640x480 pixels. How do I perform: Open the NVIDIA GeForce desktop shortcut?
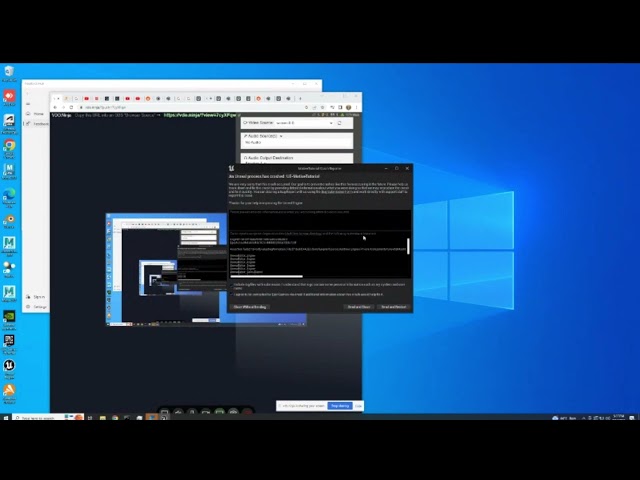click(9, 320)
